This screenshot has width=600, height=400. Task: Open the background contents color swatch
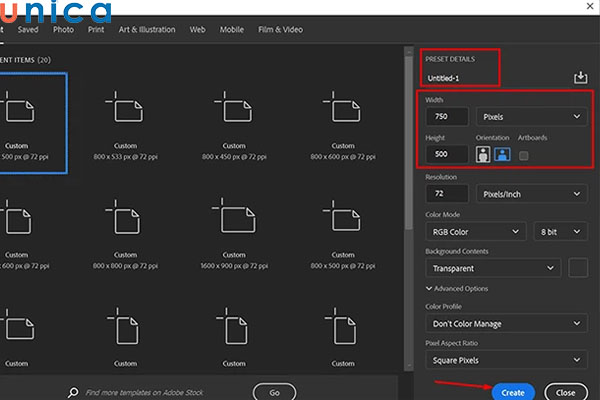(x=578, y=268)
